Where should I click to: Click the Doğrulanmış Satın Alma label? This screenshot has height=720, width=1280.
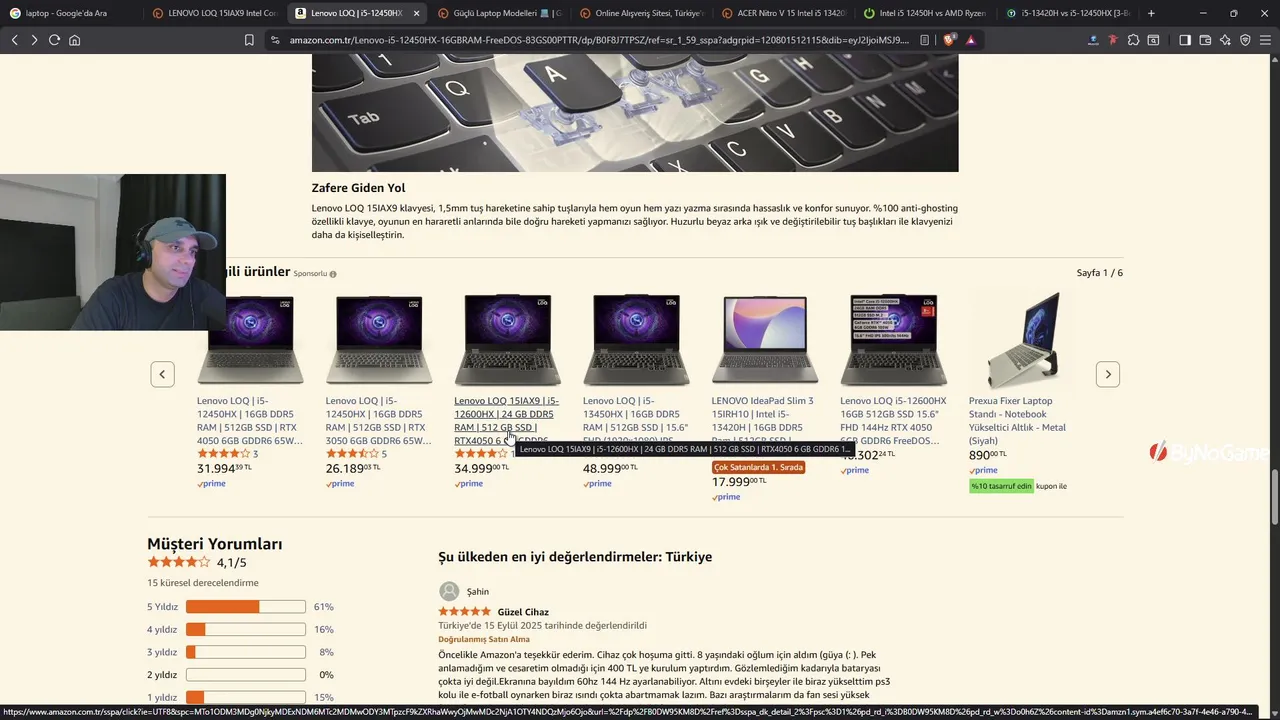(x=484, y=639)
